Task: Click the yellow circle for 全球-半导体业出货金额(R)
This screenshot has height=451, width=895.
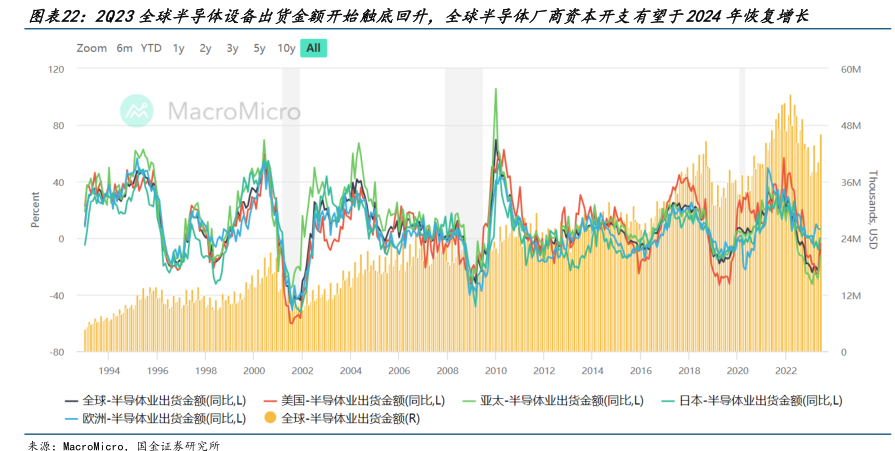Action: click(269, 417)
